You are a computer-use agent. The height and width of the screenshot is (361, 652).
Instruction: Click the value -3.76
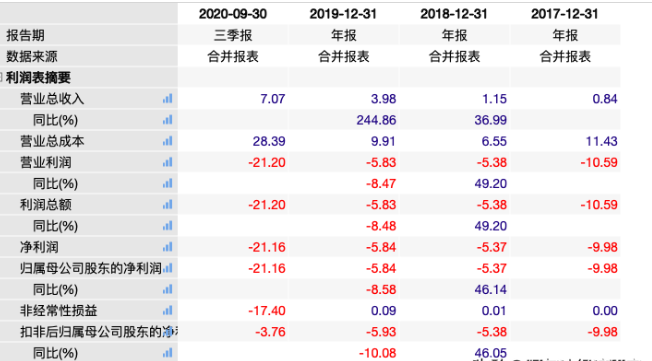tap(270, 331)
